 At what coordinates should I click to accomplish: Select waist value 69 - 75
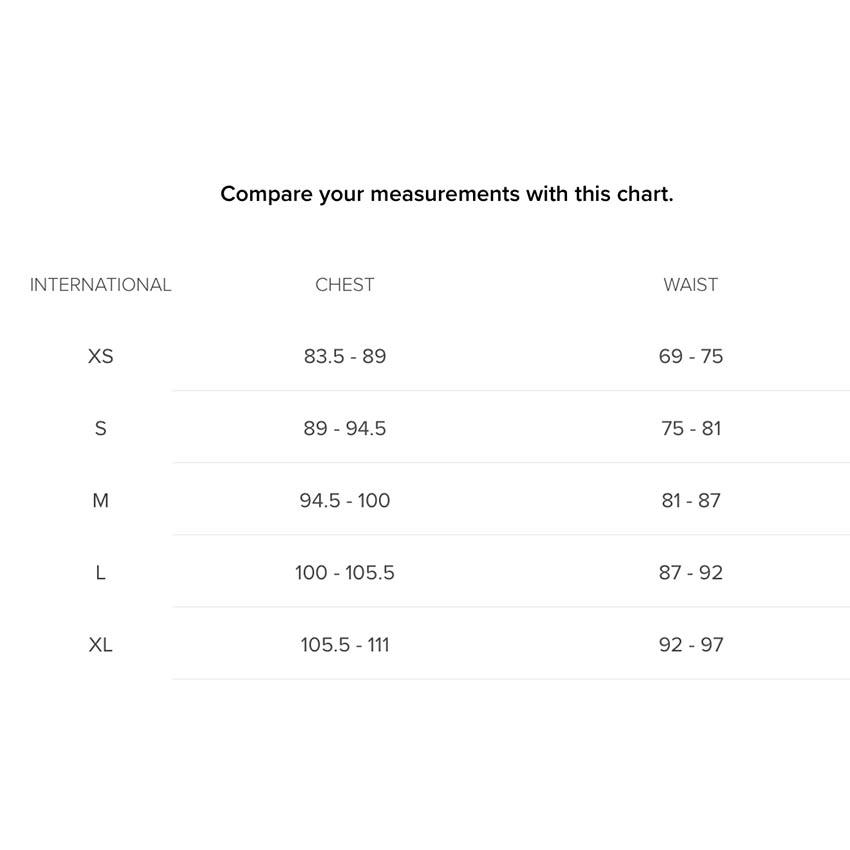(x=691, y=356)
